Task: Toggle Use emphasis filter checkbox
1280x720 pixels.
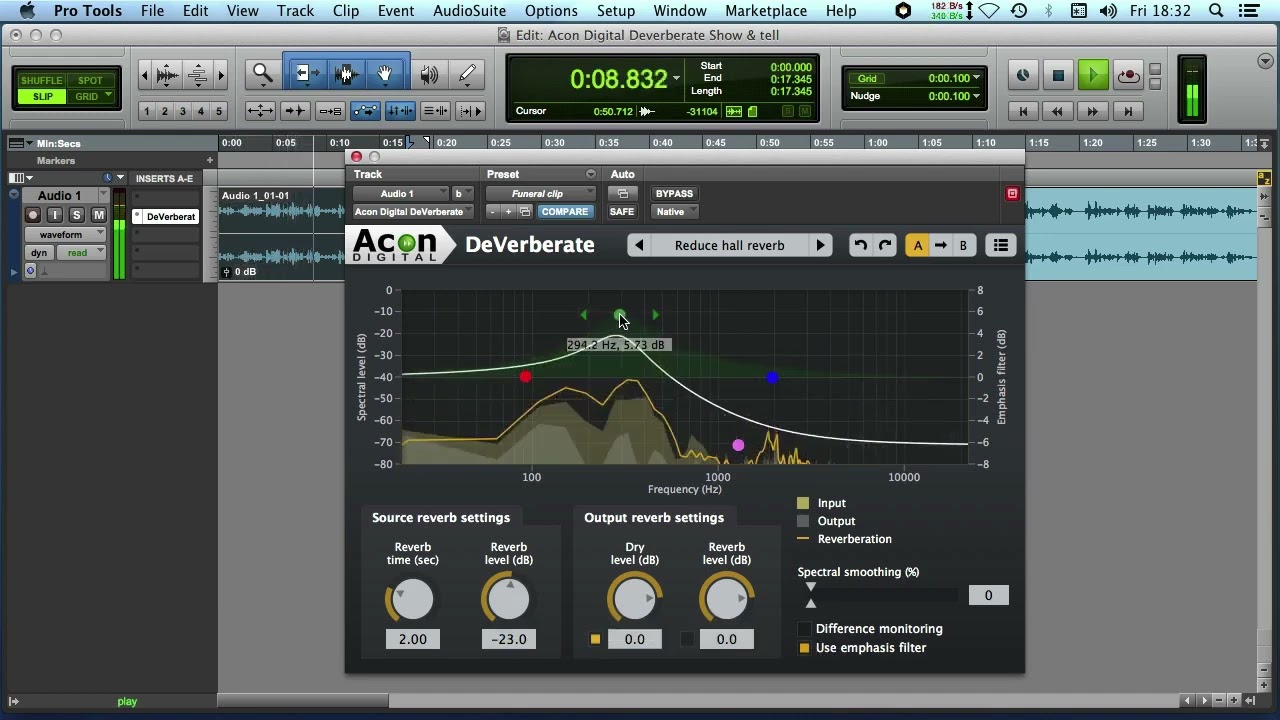Action: 804,648
